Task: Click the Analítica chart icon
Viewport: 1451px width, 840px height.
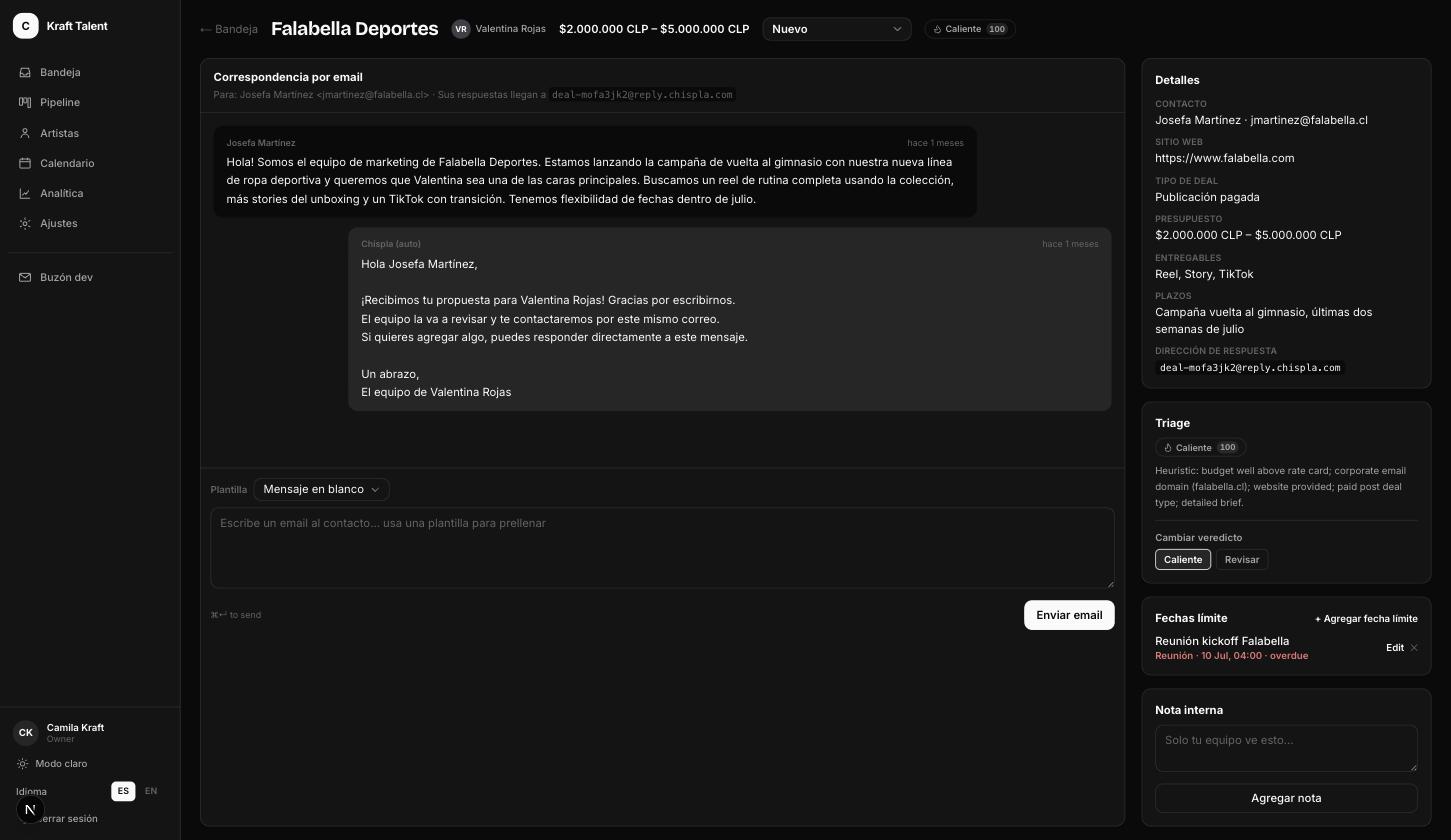Action: point(25,193)
